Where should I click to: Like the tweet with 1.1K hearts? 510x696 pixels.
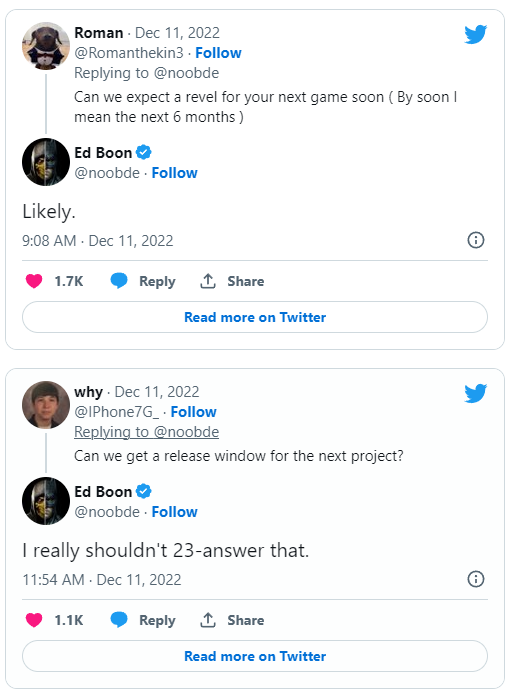[x=34, y=620]
